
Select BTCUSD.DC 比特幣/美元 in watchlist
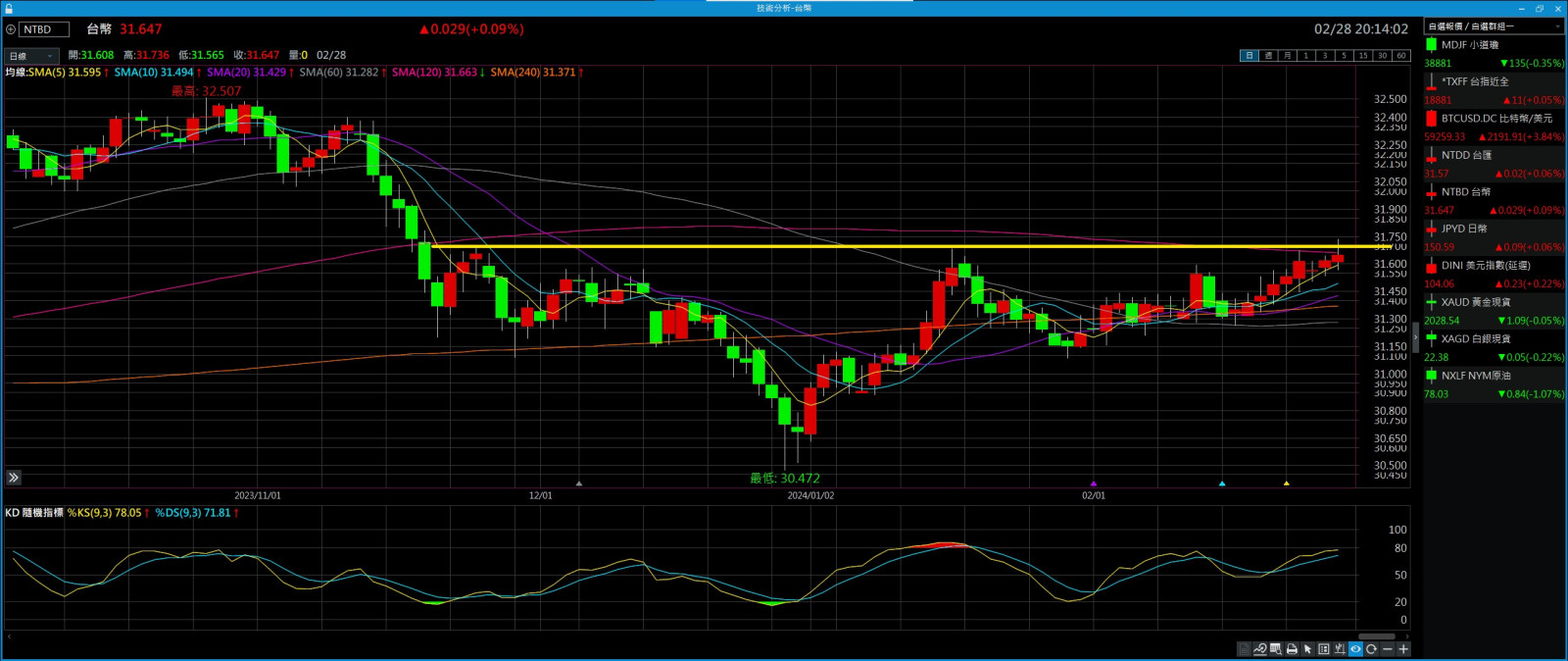(x=1494, y=119)
